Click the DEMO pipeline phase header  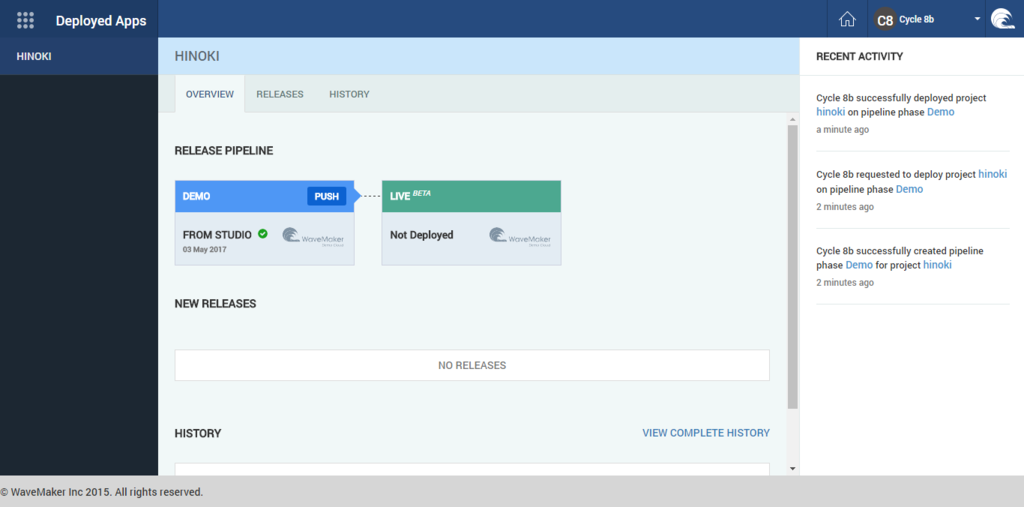264,197
